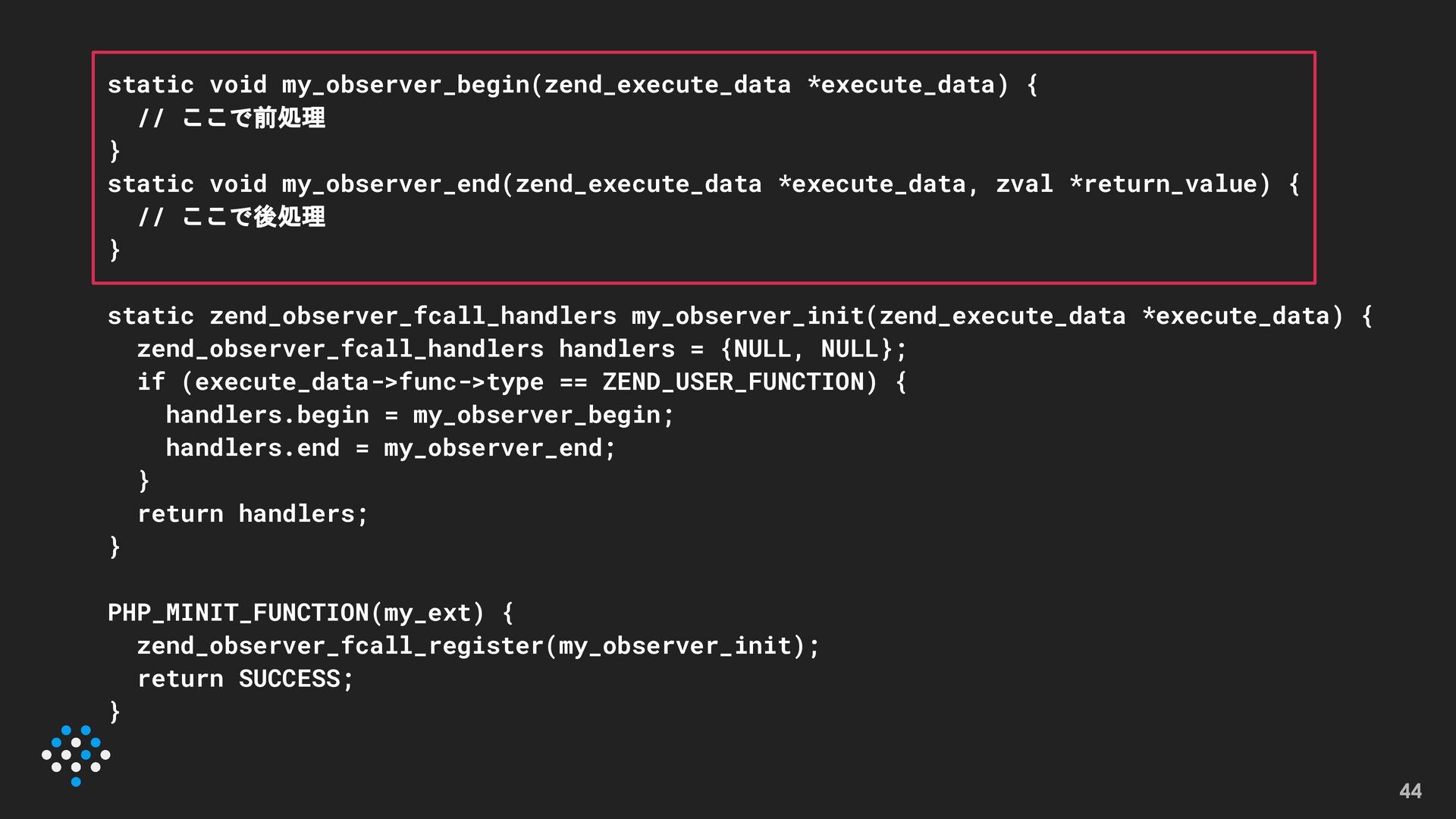Click the red highlight box border

[x=704, y=52]
